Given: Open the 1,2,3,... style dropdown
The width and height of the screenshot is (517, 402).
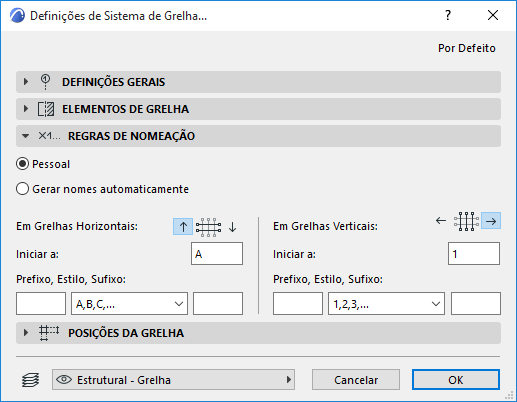Looking at the screenshot, I should (386, 304).
